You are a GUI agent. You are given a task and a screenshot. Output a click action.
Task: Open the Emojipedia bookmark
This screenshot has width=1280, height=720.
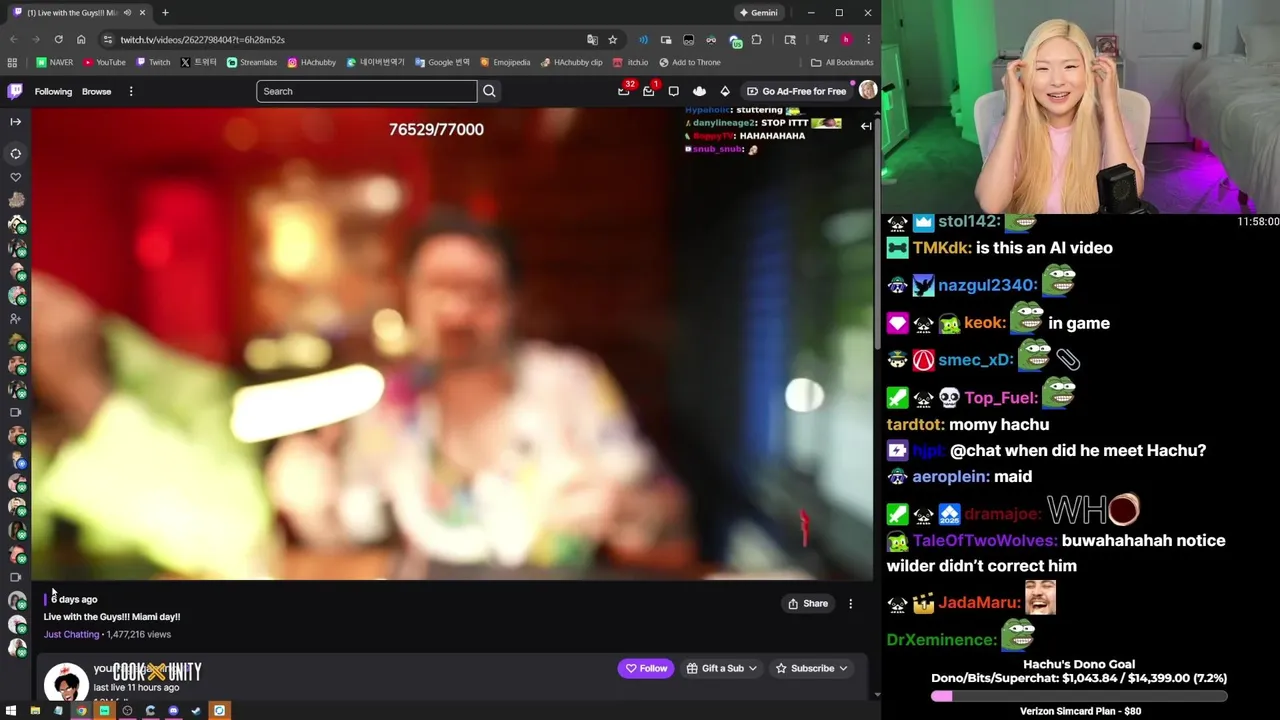point(505,62)
